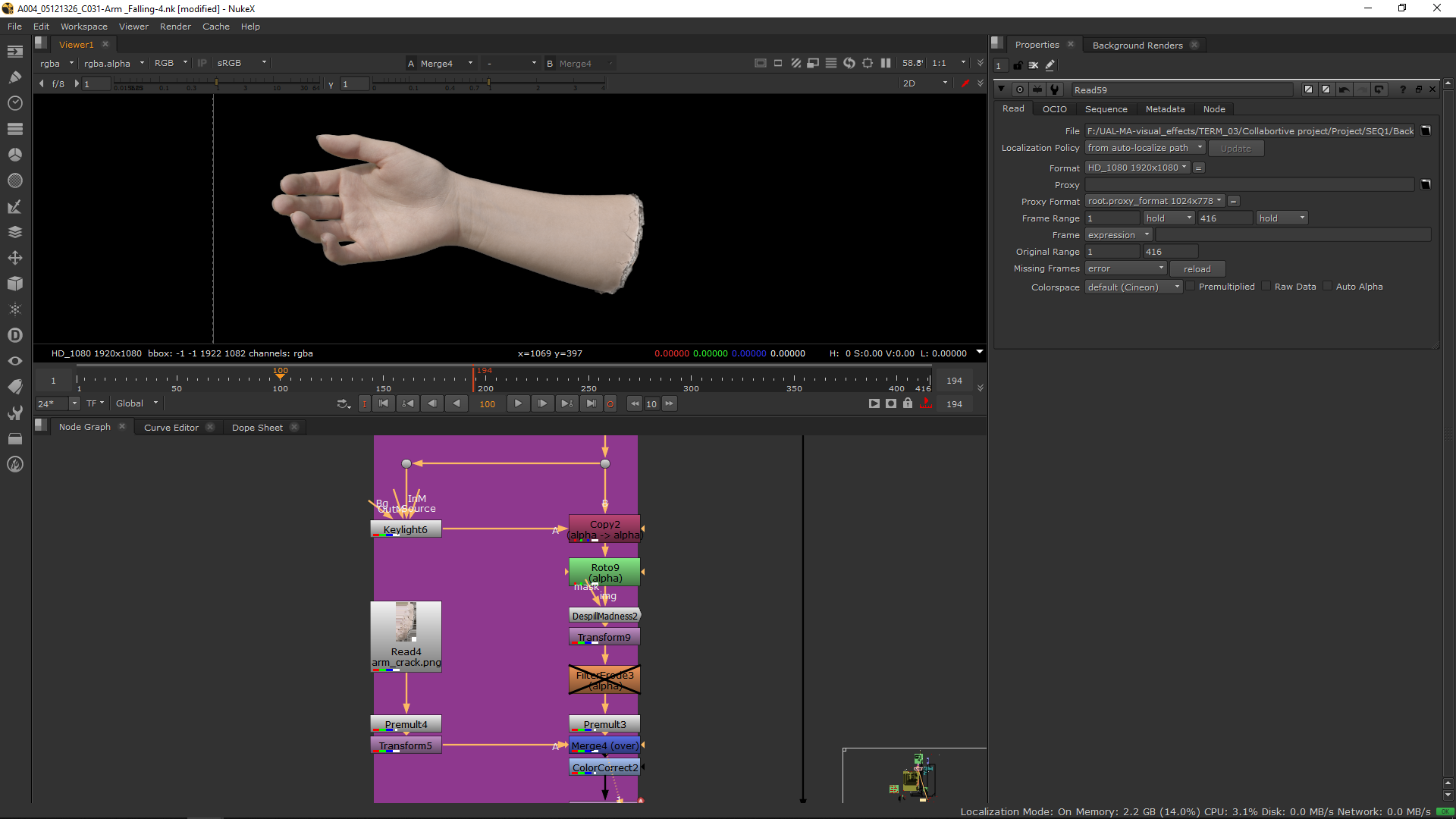
Task: Open the Transform nodes move icon
Action: (x=14, y=258)
